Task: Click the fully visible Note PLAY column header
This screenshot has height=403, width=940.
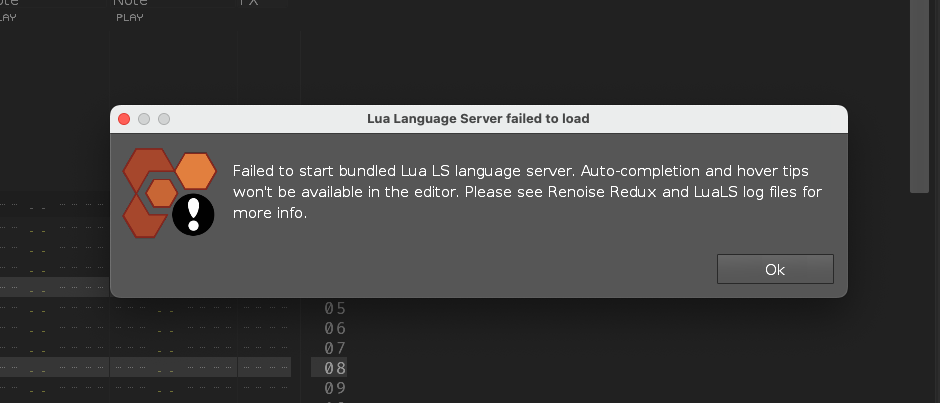Action: (130, 10)
